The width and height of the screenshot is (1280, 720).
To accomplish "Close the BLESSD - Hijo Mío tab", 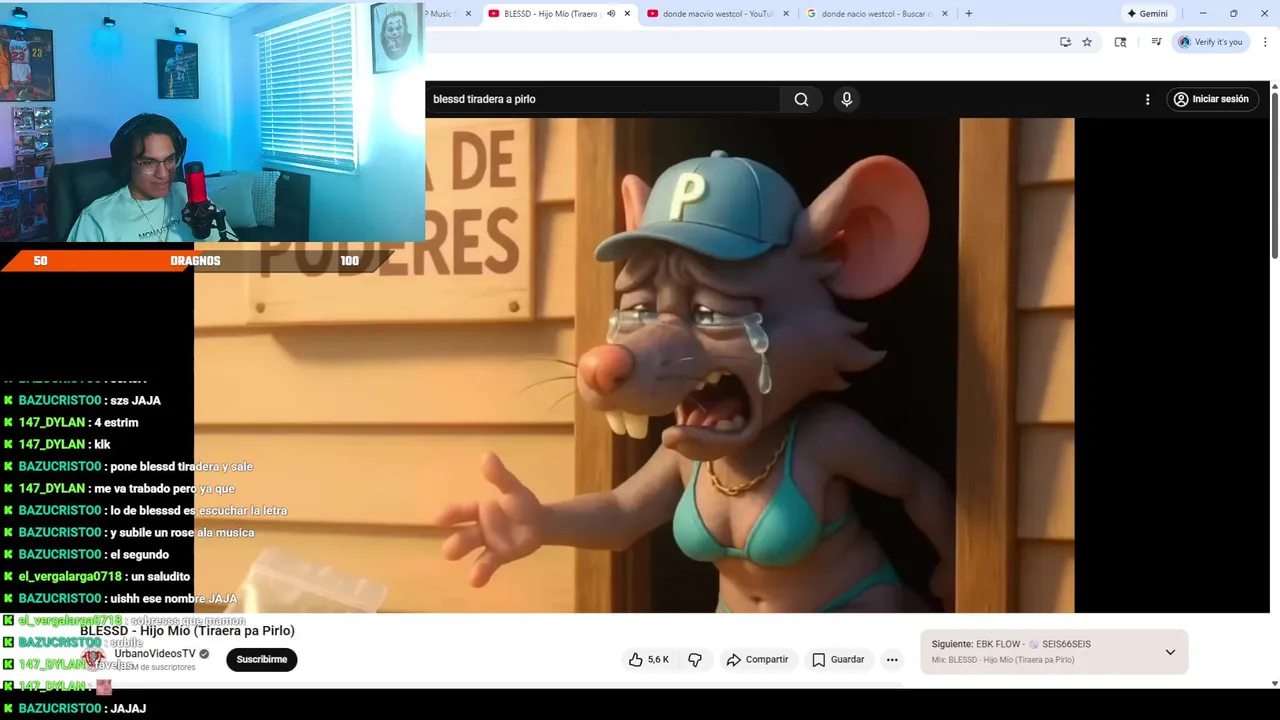I will tap(627, 14).
